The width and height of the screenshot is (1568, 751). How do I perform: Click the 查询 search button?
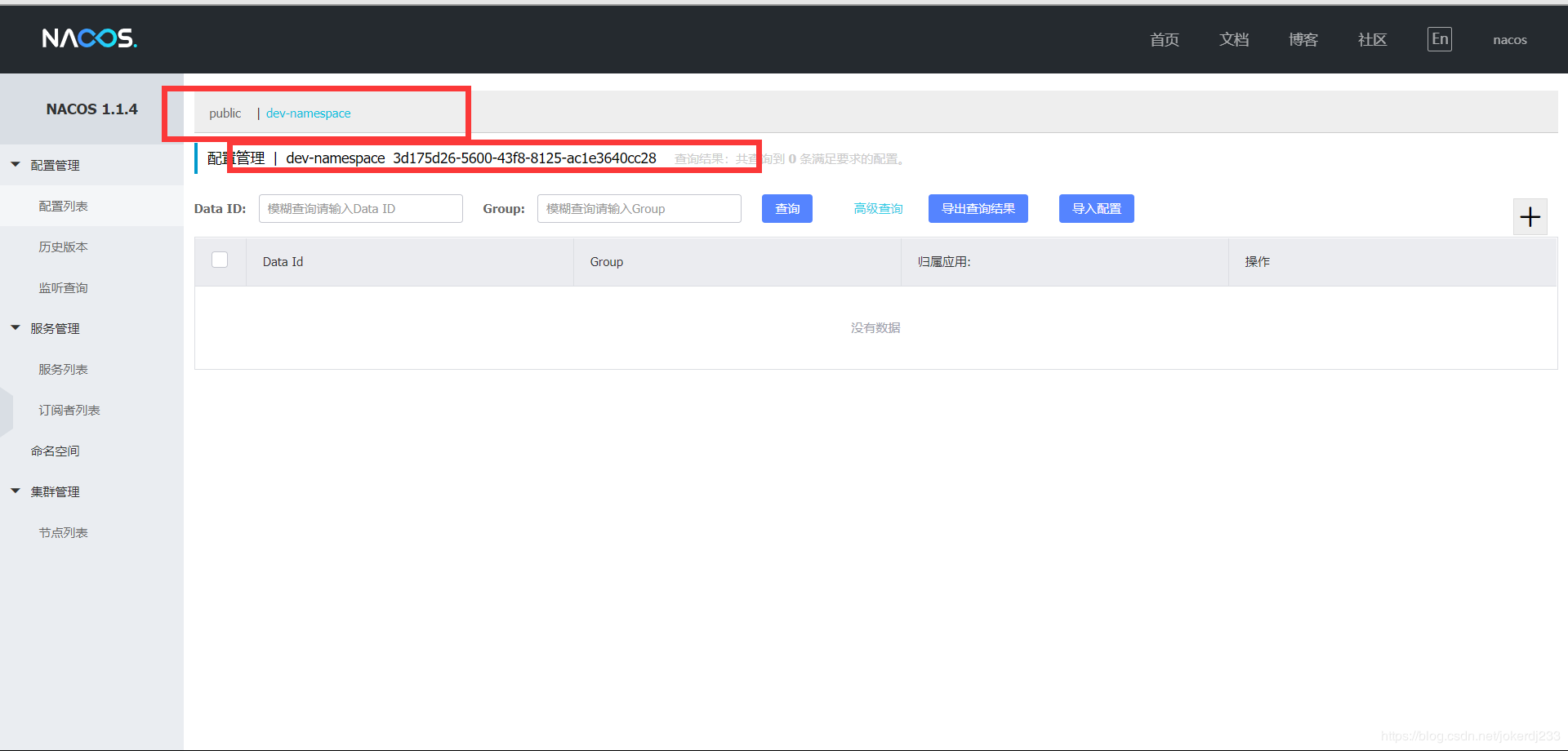[787, 209]
